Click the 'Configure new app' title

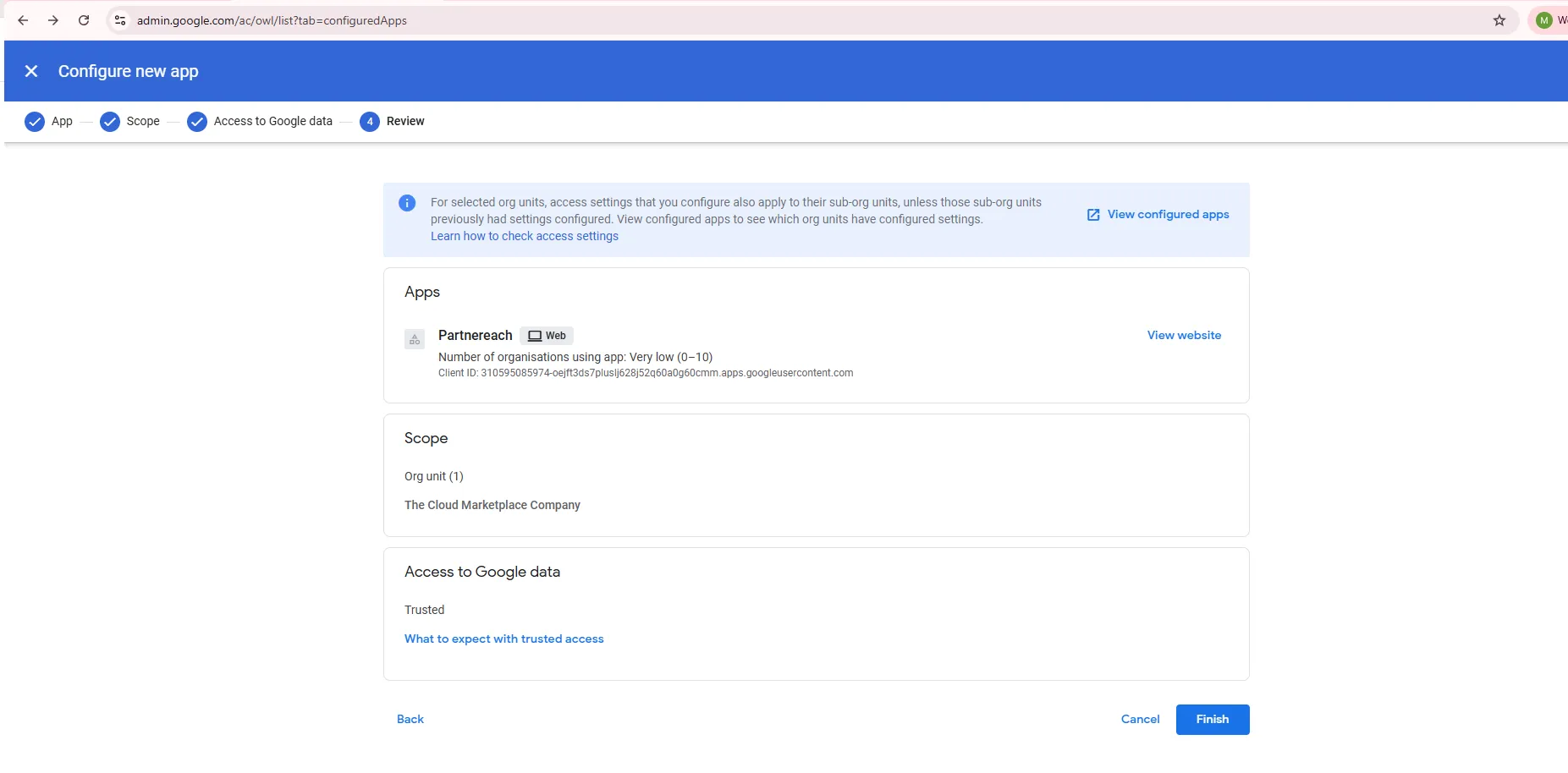(129, 71)
